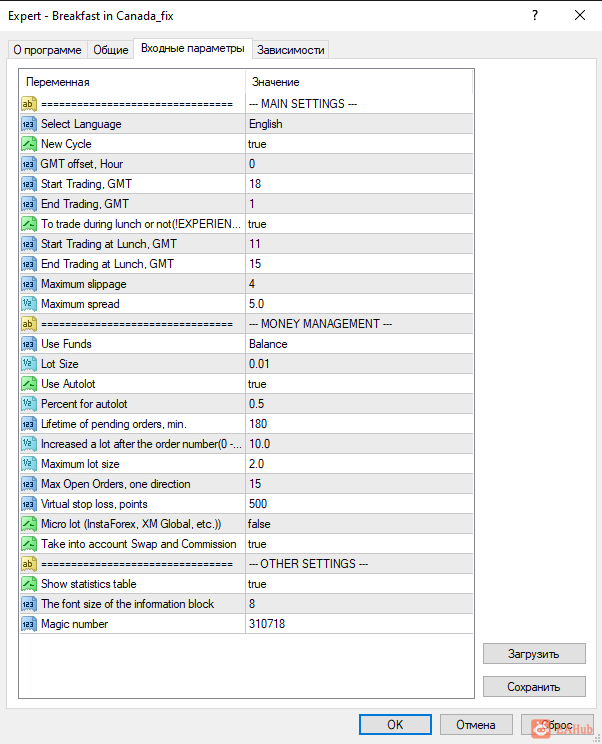The width and height of the screenshot is (602, 744).
Task: Click the string icon beside MAIN SETTINGS row
Action: (28, 104)
